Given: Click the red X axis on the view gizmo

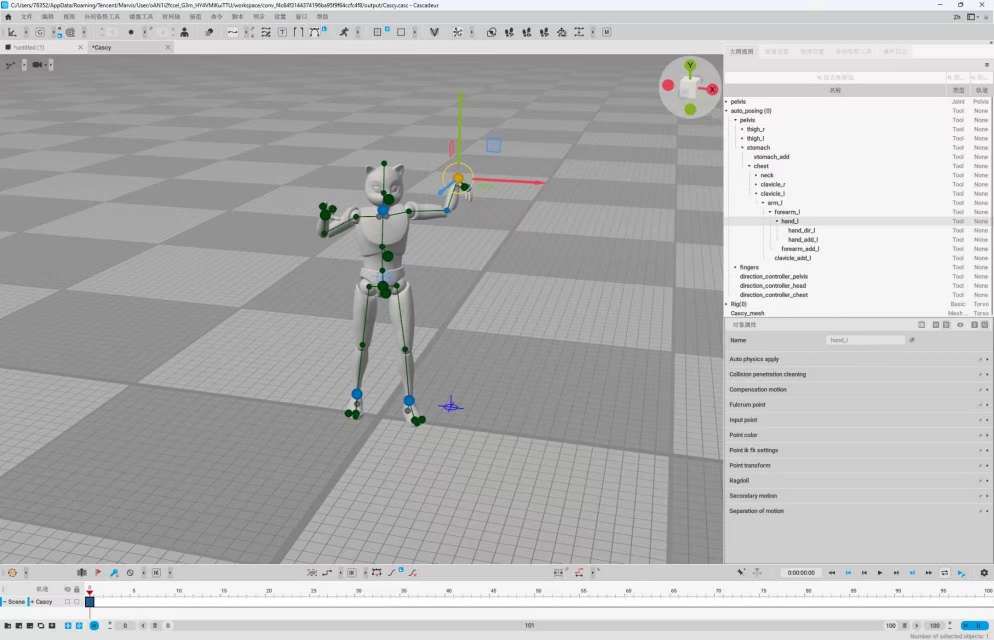Looking at the screenshot, I should (x=713, y=89).
